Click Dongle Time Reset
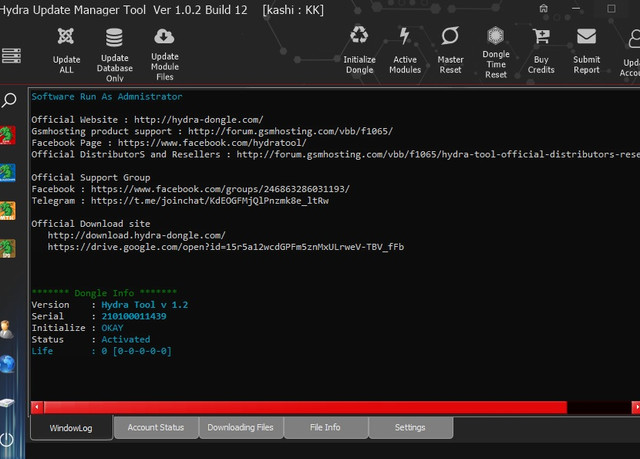The width and height of the screenshot is (640, 459). coord(496,52)
